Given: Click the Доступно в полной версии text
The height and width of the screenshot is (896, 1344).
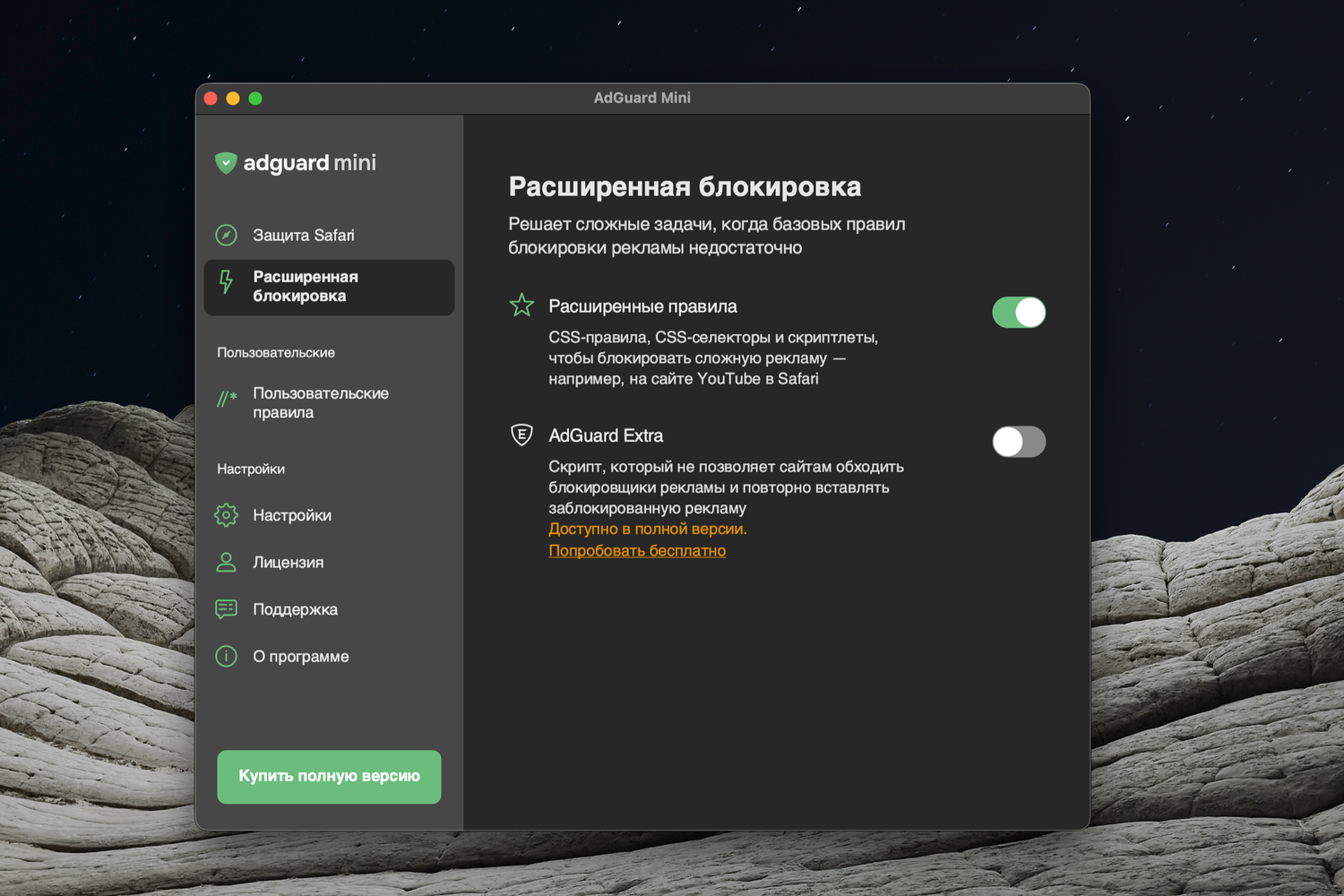Looking at the screenshot, I should pyautogui.click(x=648, y=530).
